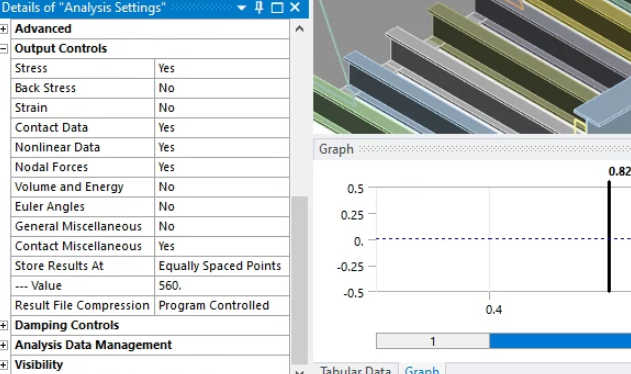Click the Result File Compression label
The height and width of the screenshot is (374, 631).
click(82, 306)
